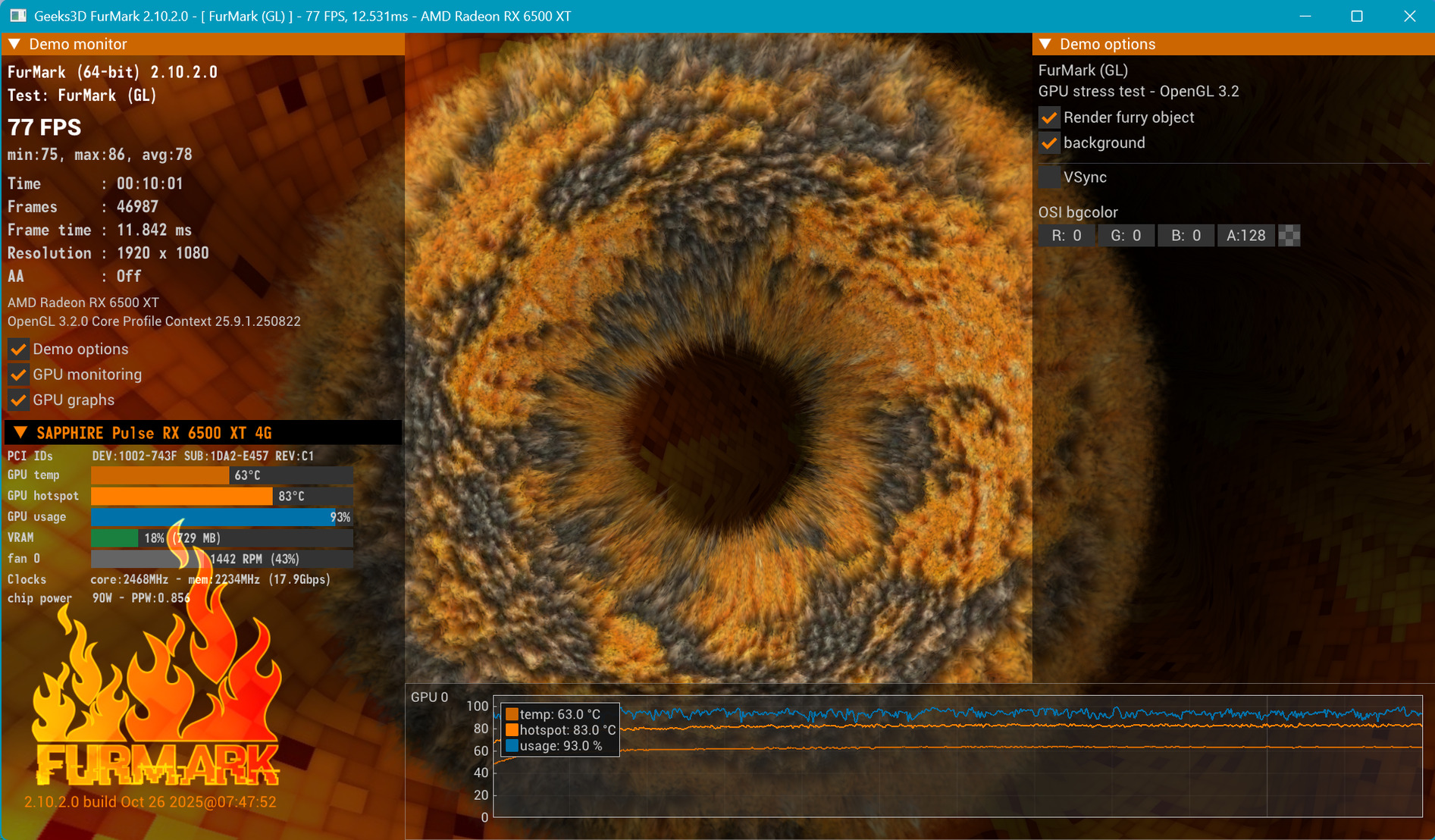Click the Time 00:10:01 value
1435x840 pixels.
149,183
